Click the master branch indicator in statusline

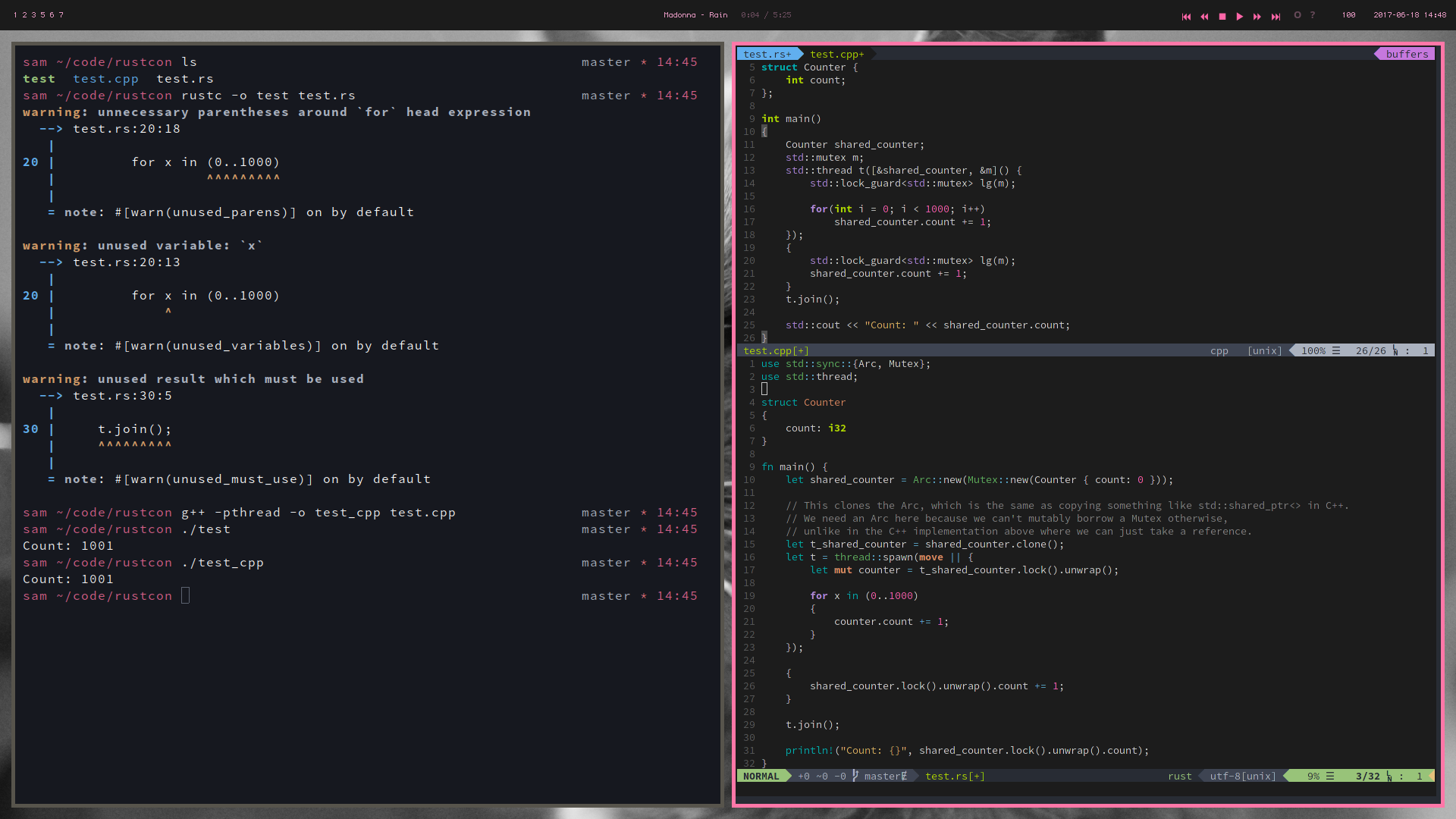[884, 776]
